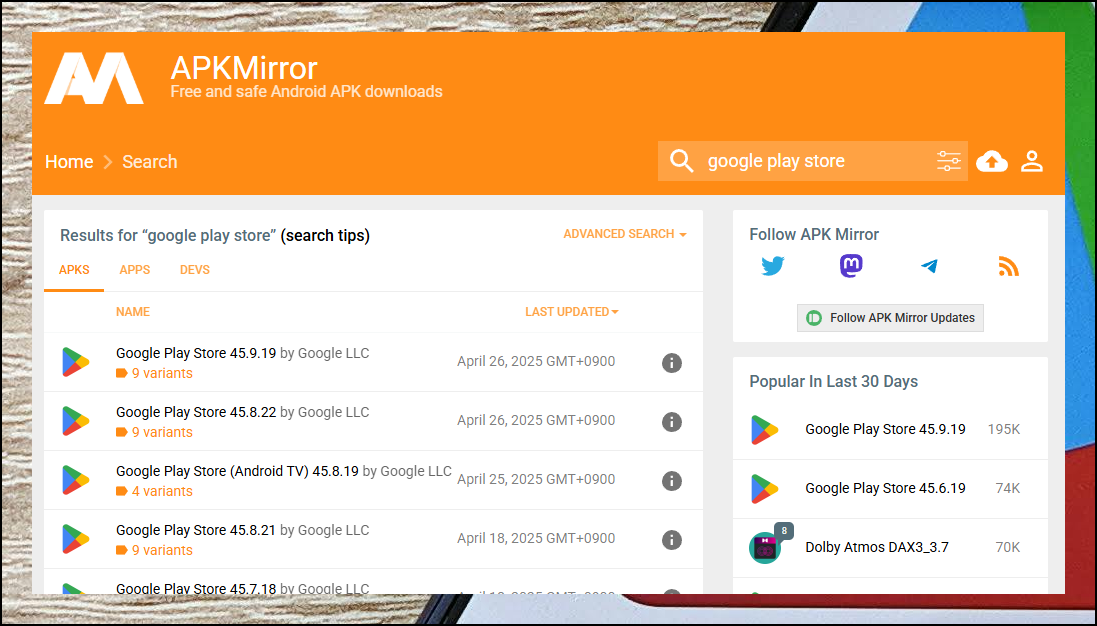The width and height of the screenshot is (1097, 626).
Task: Open the search tips link
Action: click(x=325, y=236)
